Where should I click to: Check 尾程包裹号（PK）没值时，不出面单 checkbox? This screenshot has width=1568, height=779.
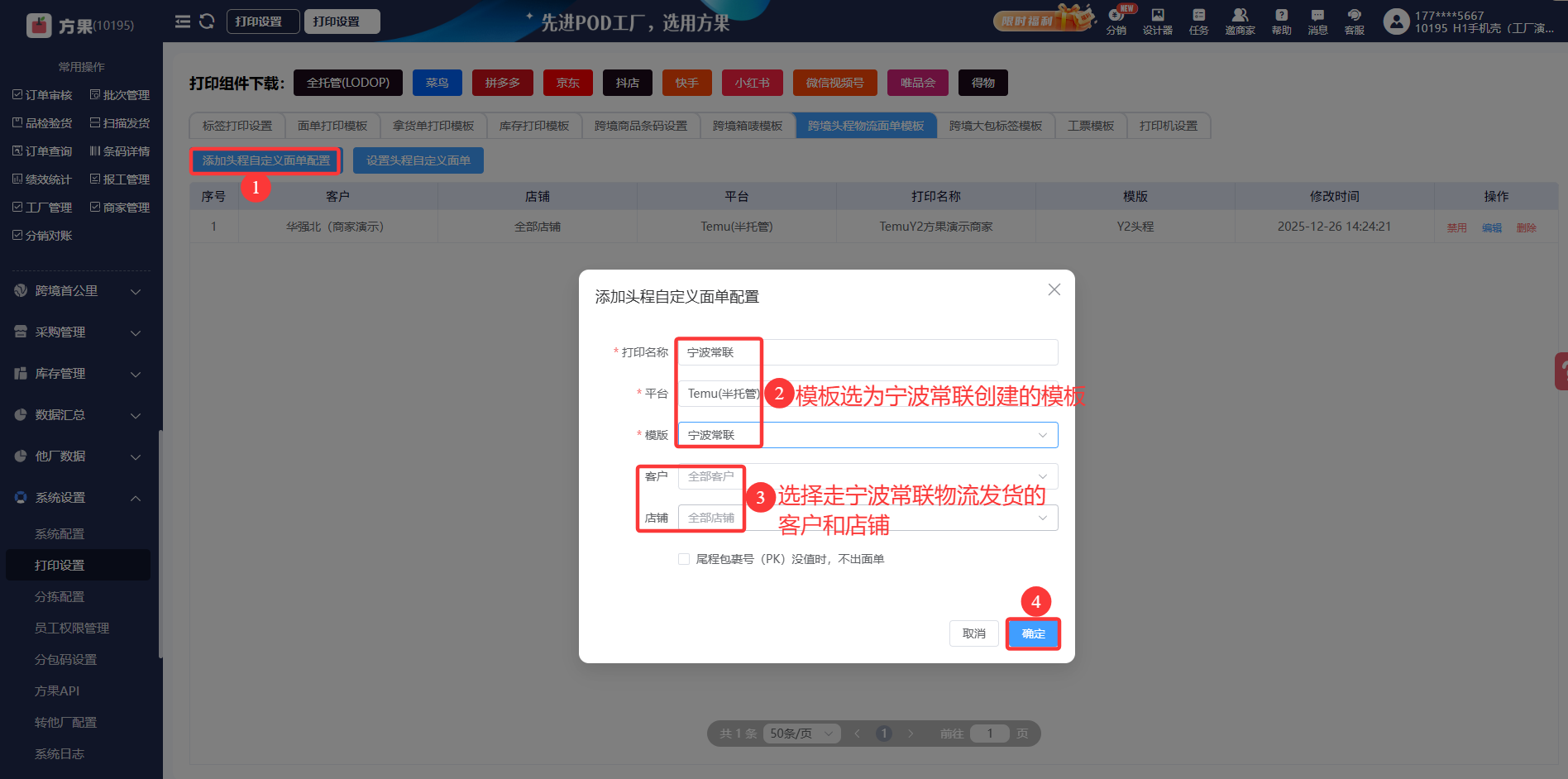[x=684, y=559]
